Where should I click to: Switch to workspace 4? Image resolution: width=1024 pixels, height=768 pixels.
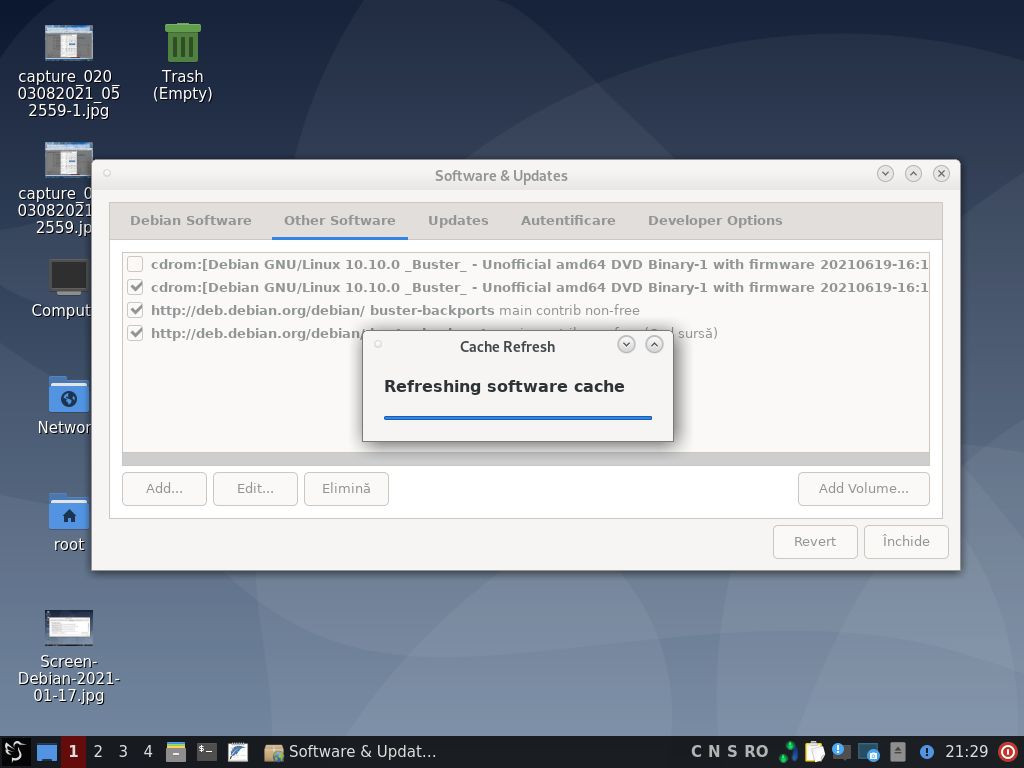click(148, 752)
